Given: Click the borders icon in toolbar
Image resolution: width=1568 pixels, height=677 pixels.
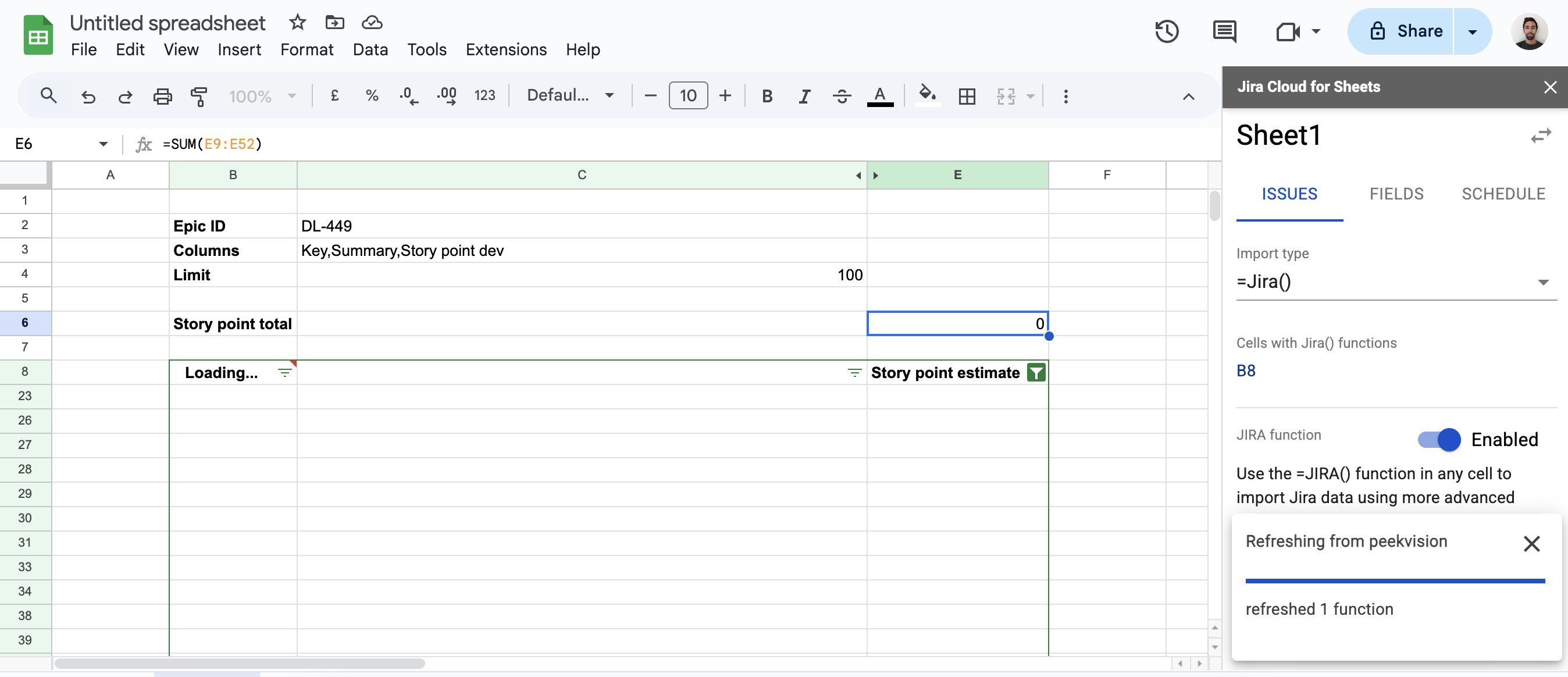Looking at the screenshot, I should pos(966,95).
